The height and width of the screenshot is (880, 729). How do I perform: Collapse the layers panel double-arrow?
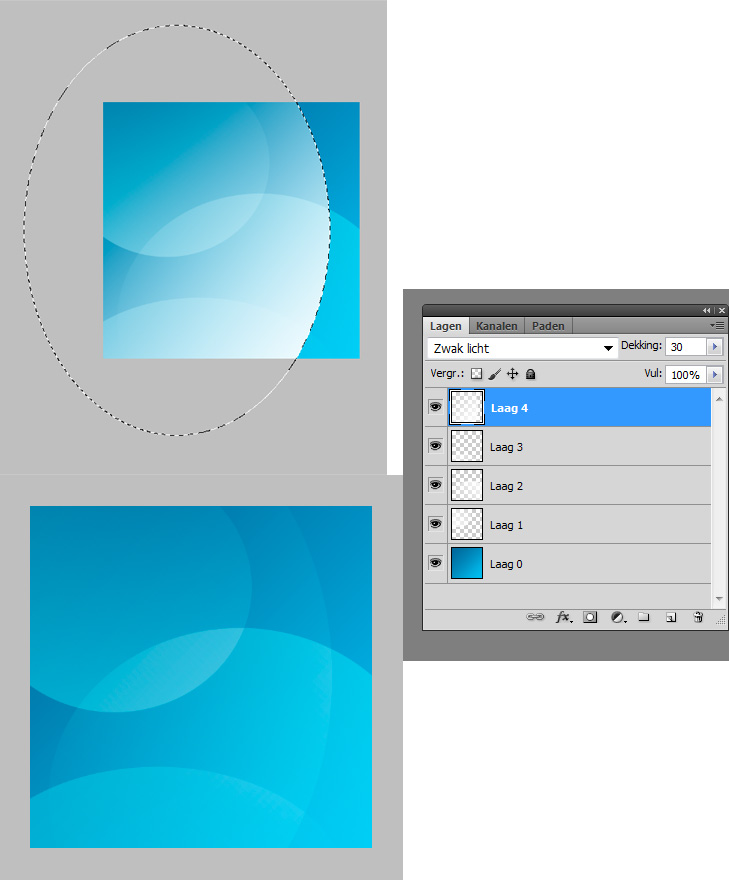point(707,310)
